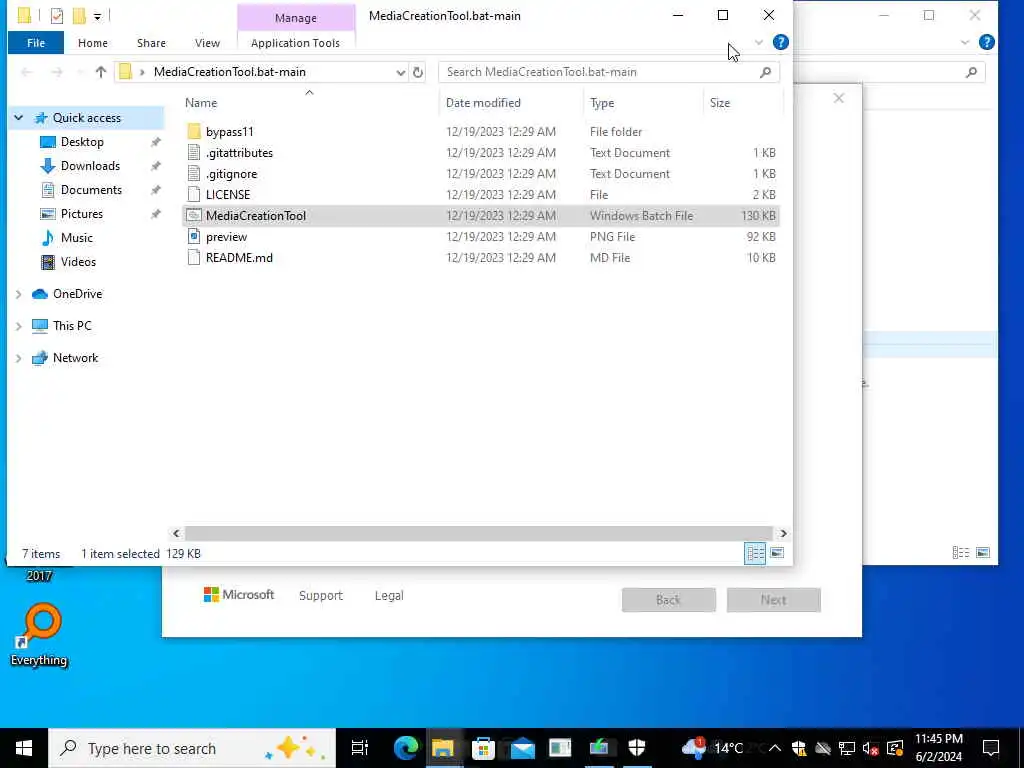This screenshot has width=1024, height=768.
Task: Switch to the Share ribbon tab
Action: (151, 43)
